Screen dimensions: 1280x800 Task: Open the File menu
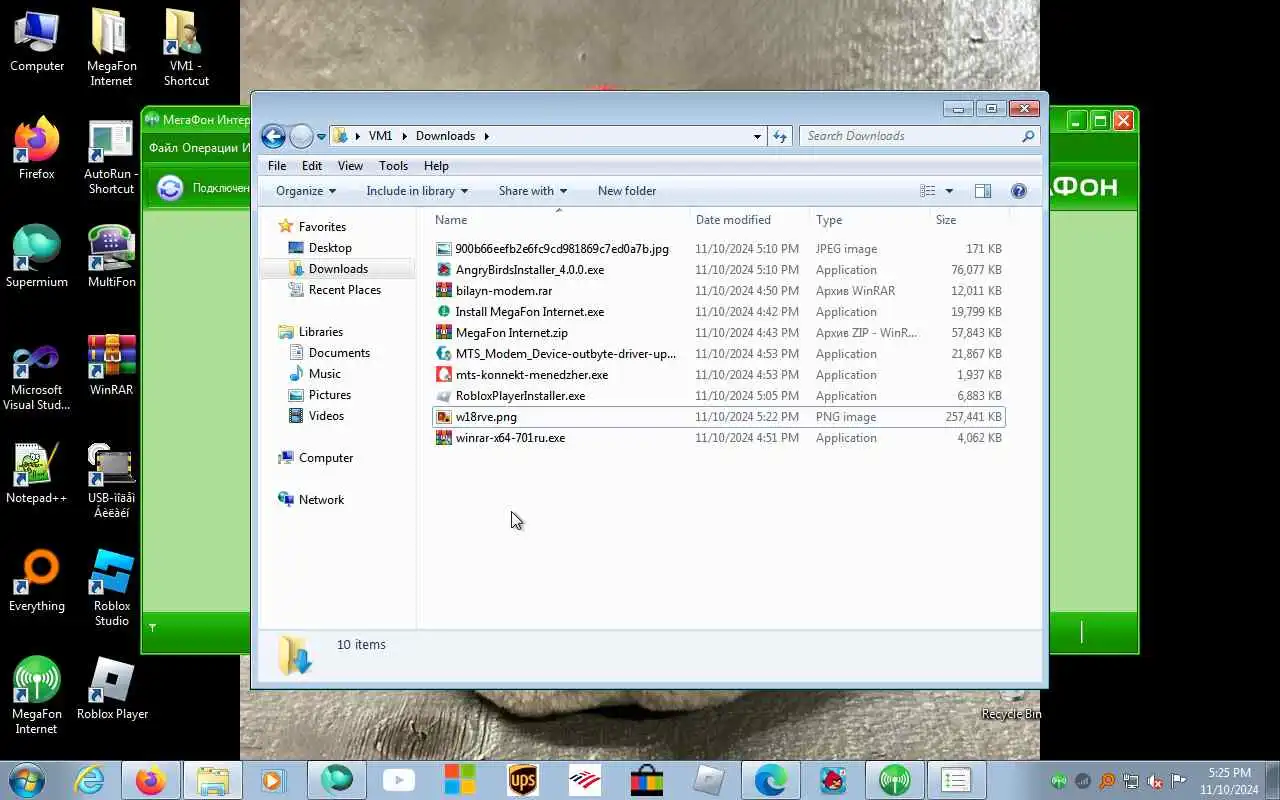277,166
